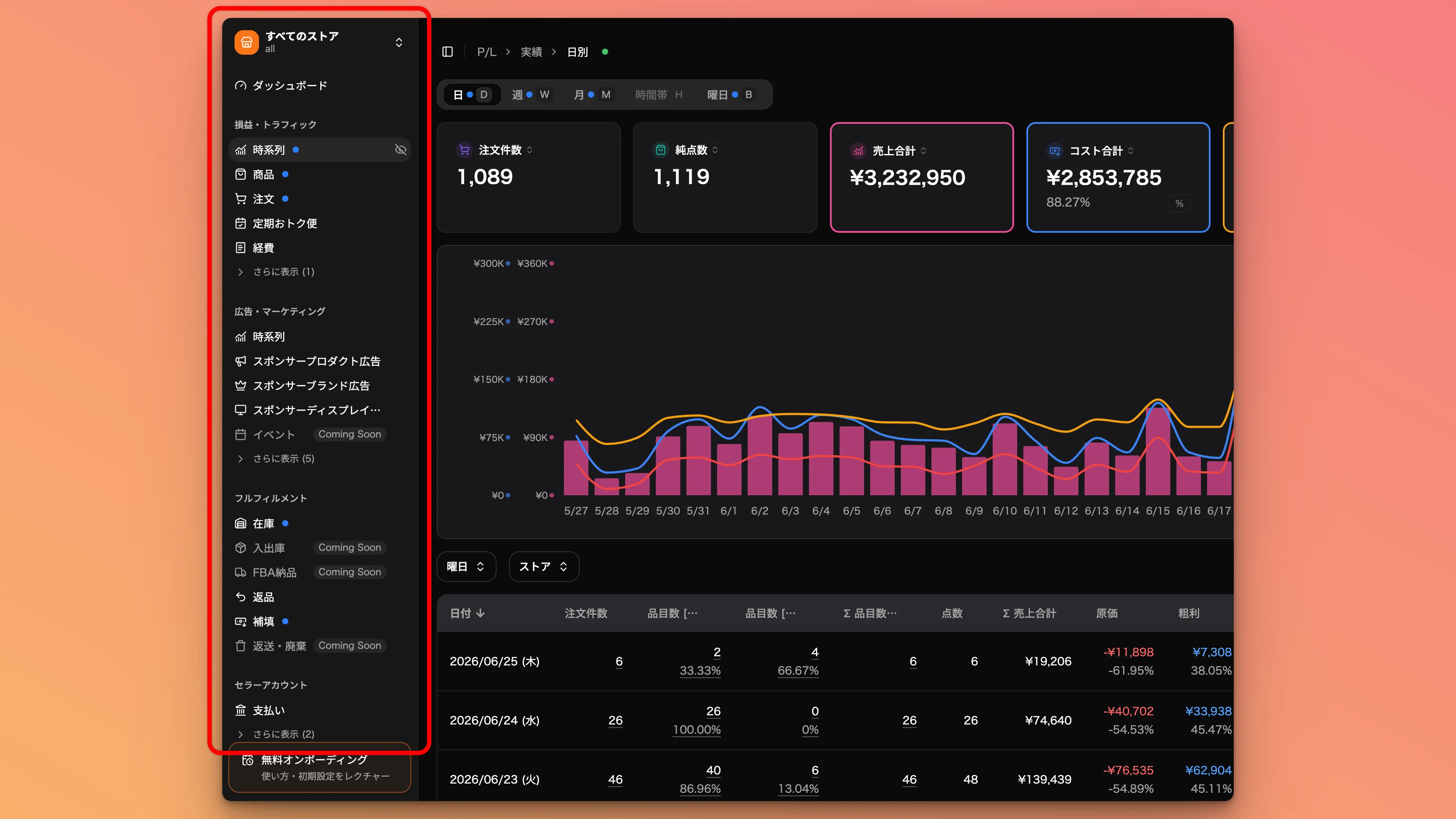Click the 商品 package icon in sidebar
The image size is (1456, 819).
click(241, 174)
